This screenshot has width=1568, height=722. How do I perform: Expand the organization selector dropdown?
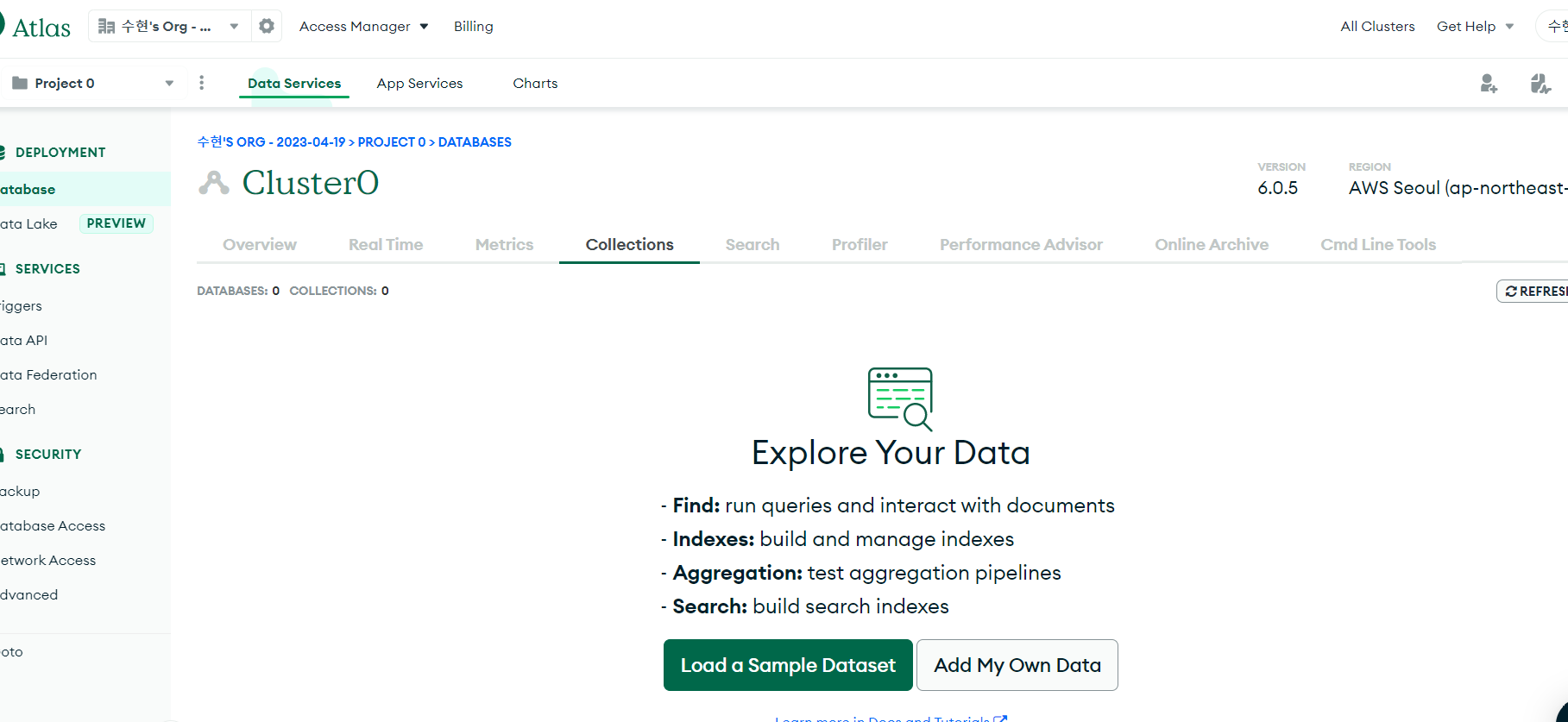[168, 26]
